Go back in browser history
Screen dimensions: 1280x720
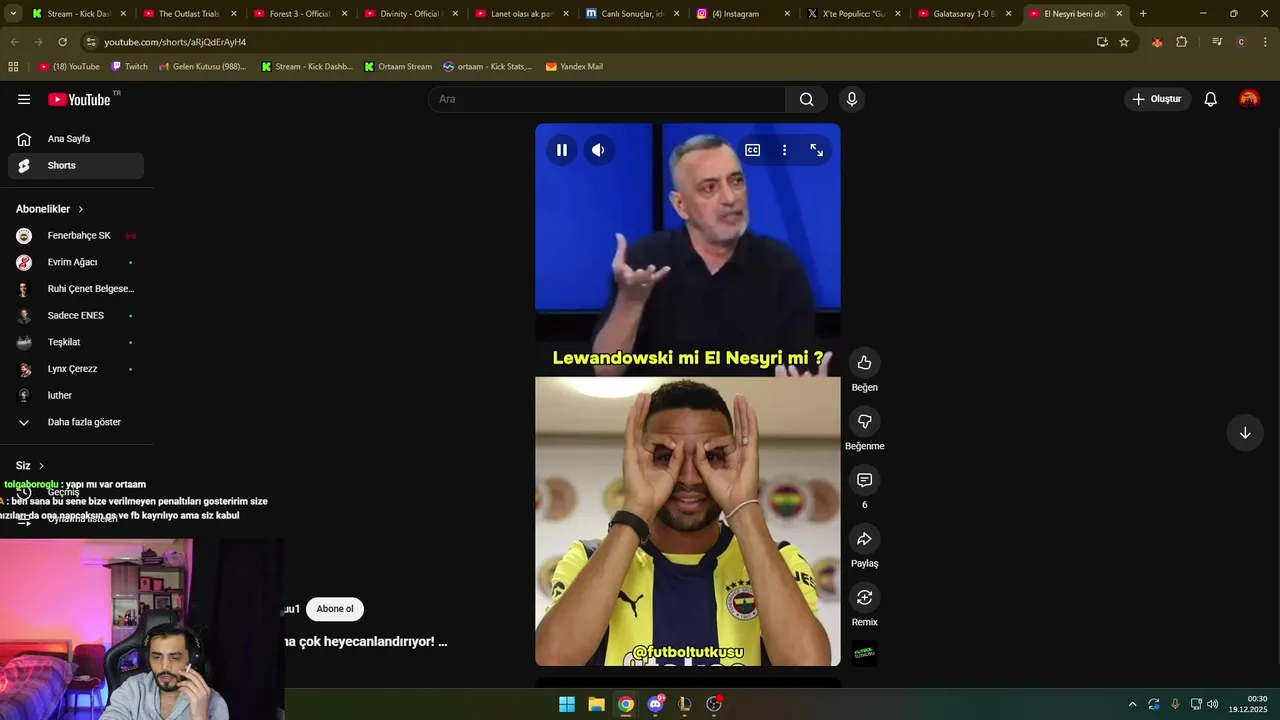(x=14, y=42)
